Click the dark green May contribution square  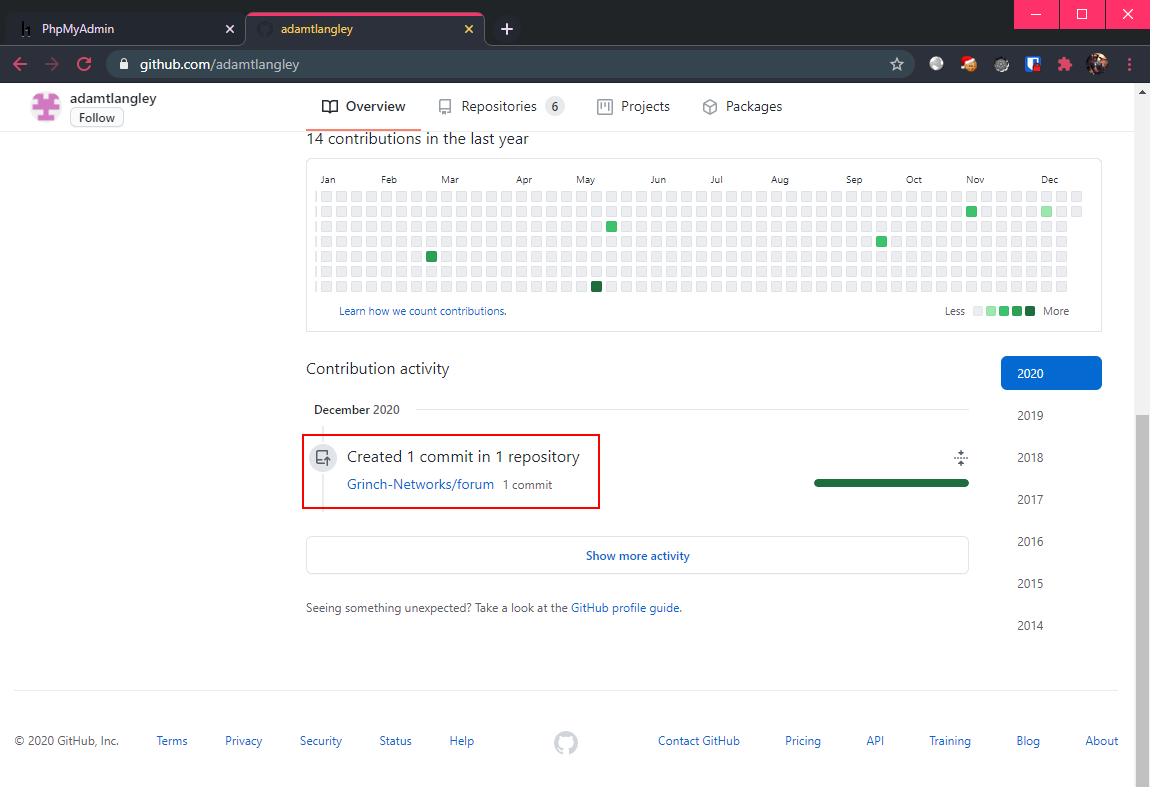coord(596,287)
